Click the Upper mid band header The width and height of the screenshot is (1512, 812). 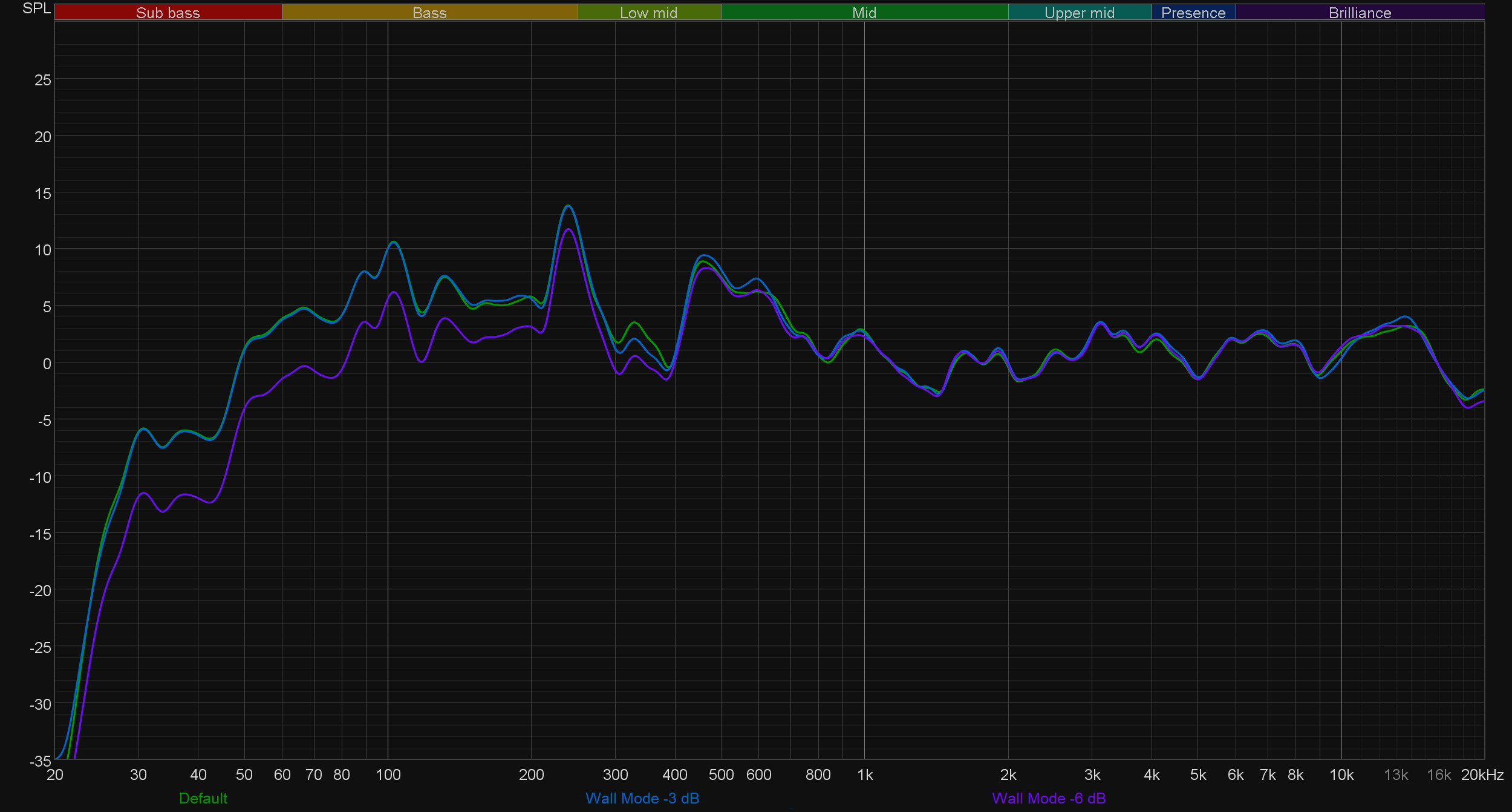[x=1079, y=13]
